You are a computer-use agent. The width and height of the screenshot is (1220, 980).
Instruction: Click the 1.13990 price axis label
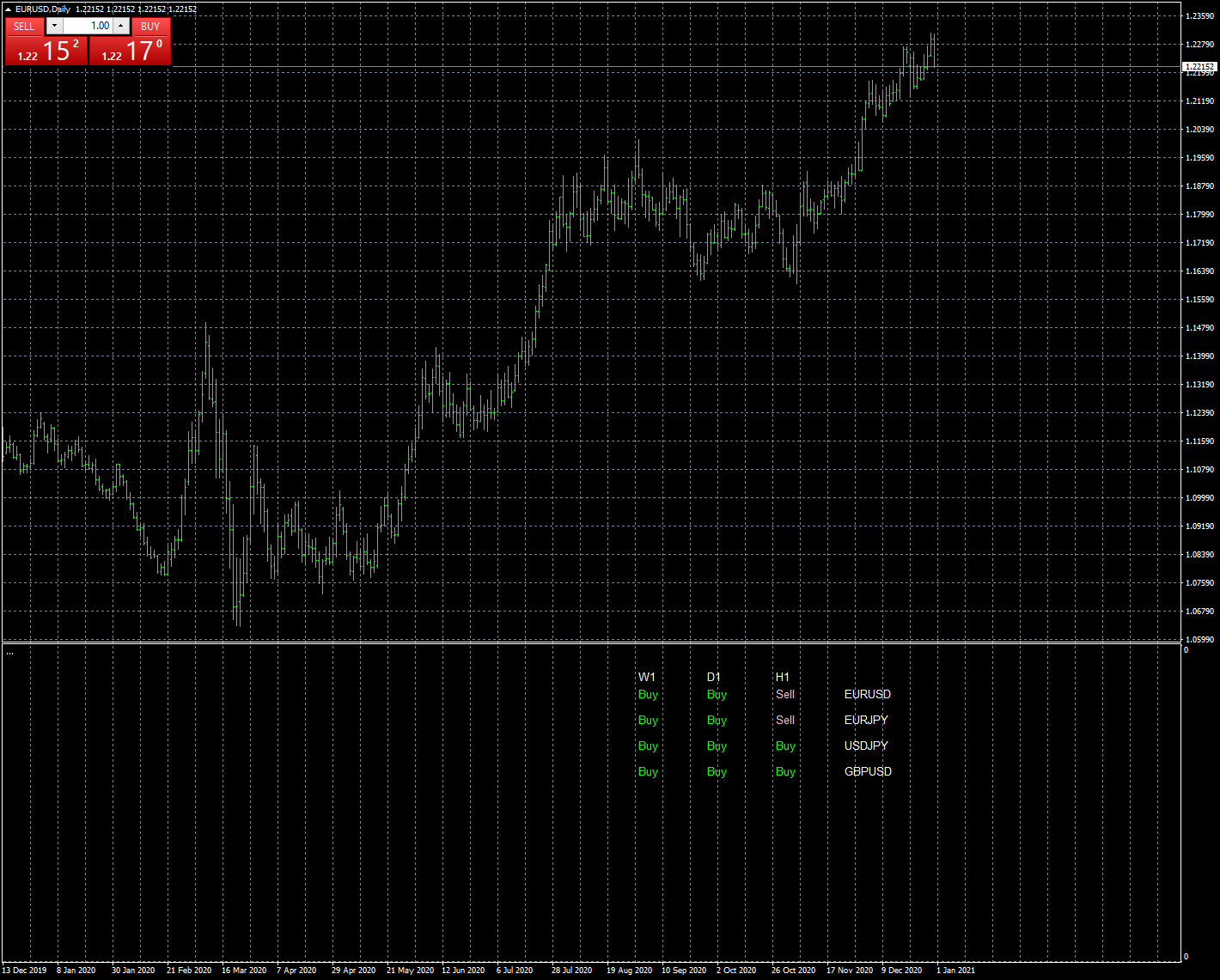1199,356
